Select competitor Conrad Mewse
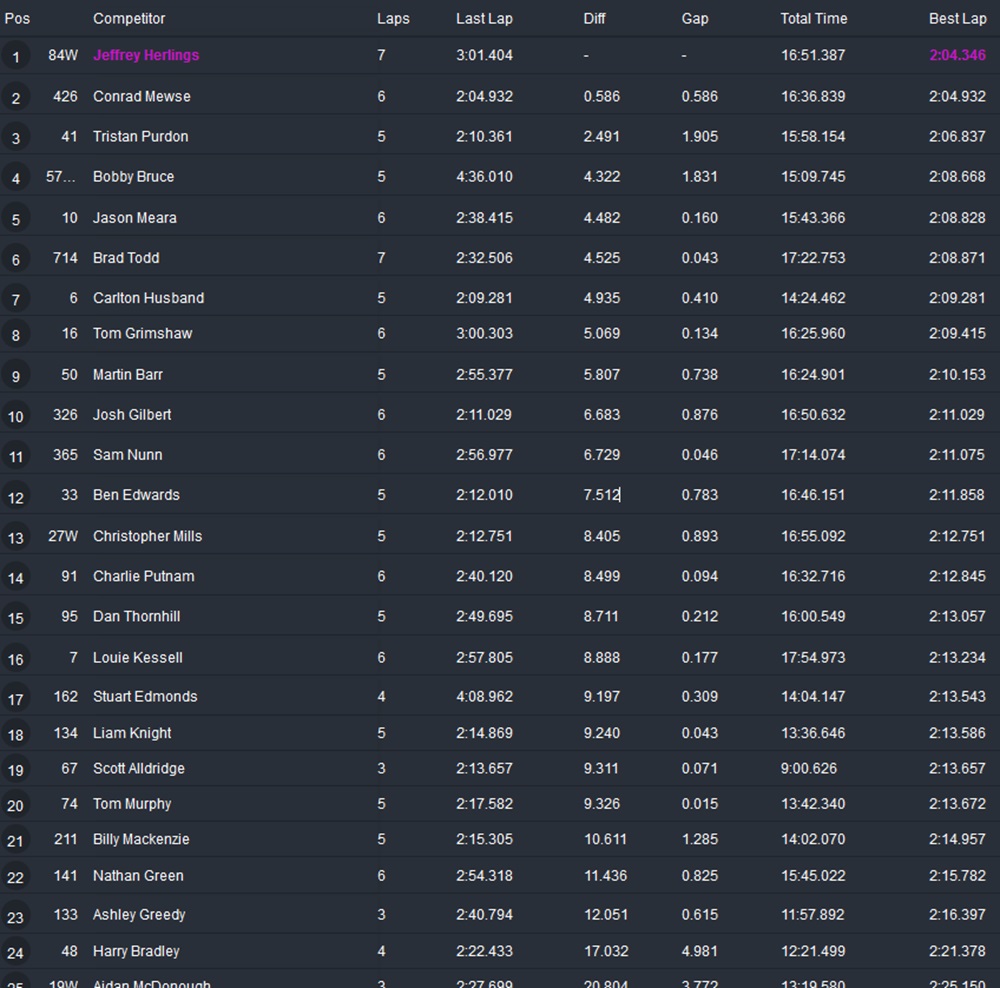This screenshot has width=1000, height=988. 141,96
